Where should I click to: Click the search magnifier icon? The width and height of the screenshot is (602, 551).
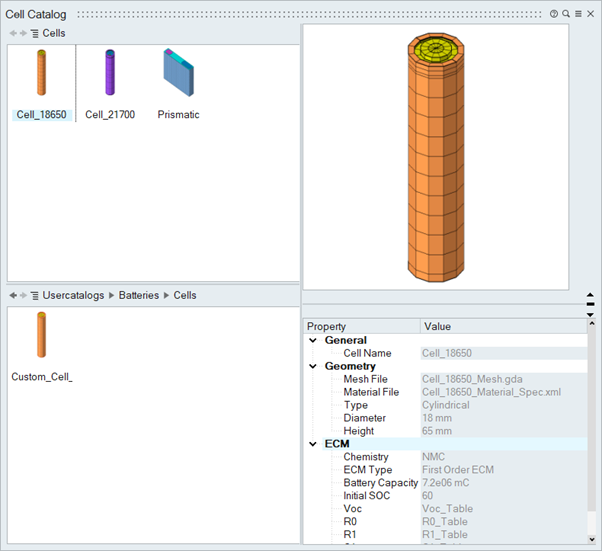(x=566, y=14)
